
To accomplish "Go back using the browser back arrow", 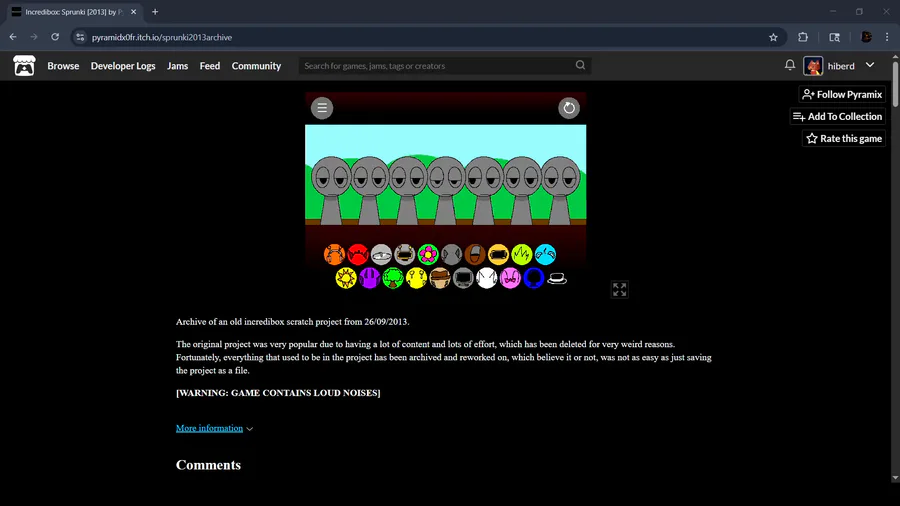I will click(13, 37).
